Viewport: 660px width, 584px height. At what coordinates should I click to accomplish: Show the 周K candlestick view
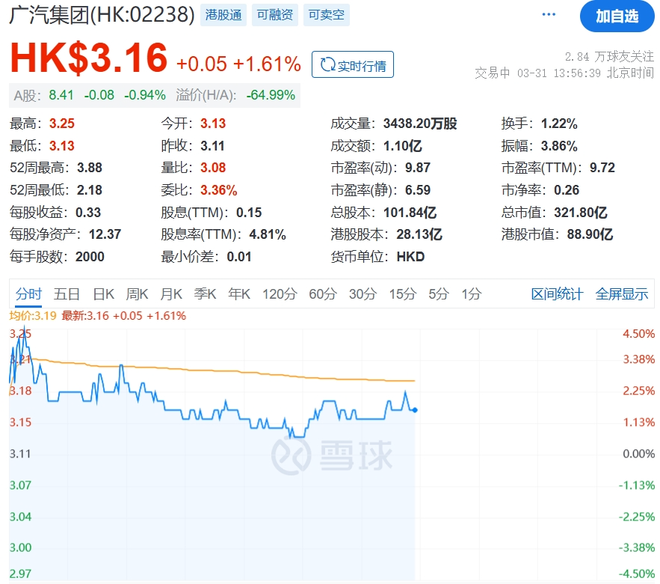(x=137, y=294)
